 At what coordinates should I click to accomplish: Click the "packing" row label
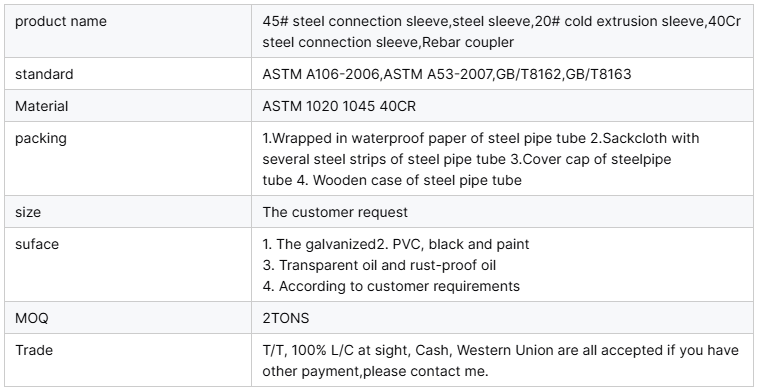click(x=41, y=138)
